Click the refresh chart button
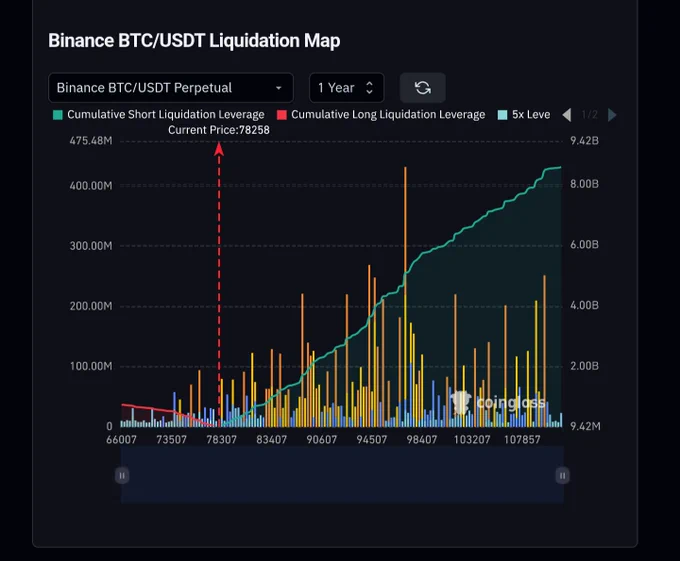 [x=423, y=88]
